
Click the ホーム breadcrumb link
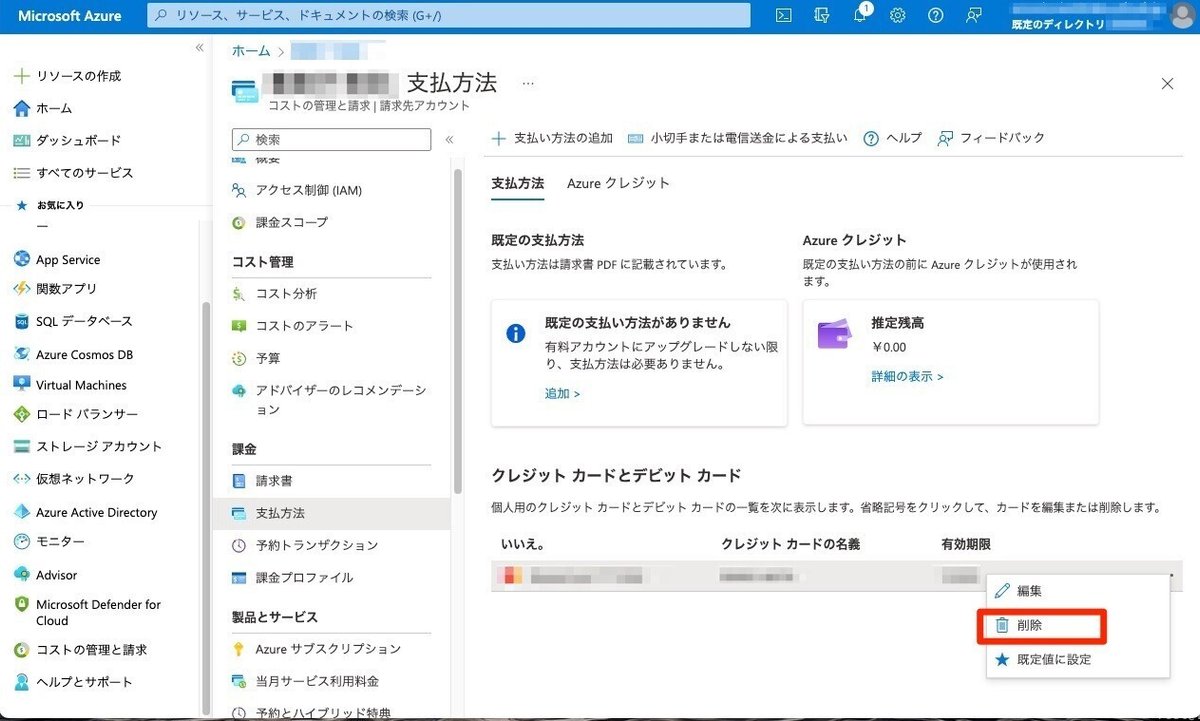[251, 50]
